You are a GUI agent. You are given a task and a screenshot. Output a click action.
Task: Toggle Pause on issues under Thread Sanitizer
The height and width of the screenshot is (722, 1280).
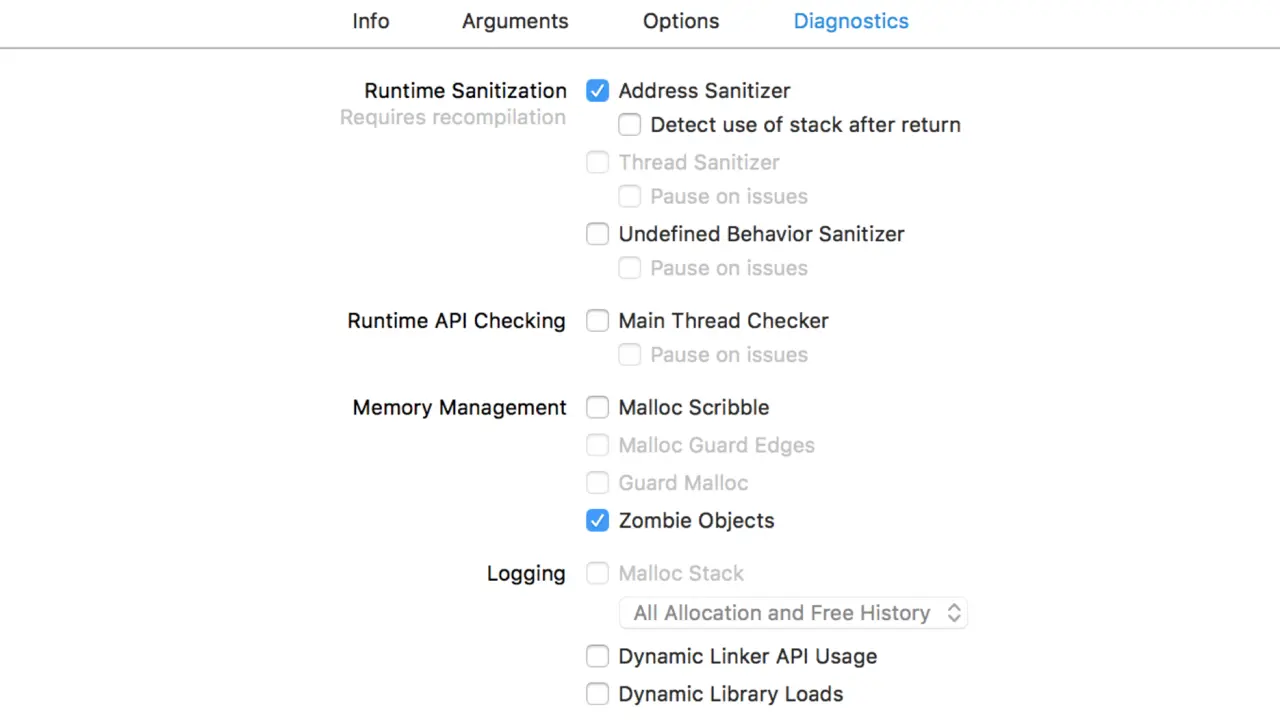[629, 197]
